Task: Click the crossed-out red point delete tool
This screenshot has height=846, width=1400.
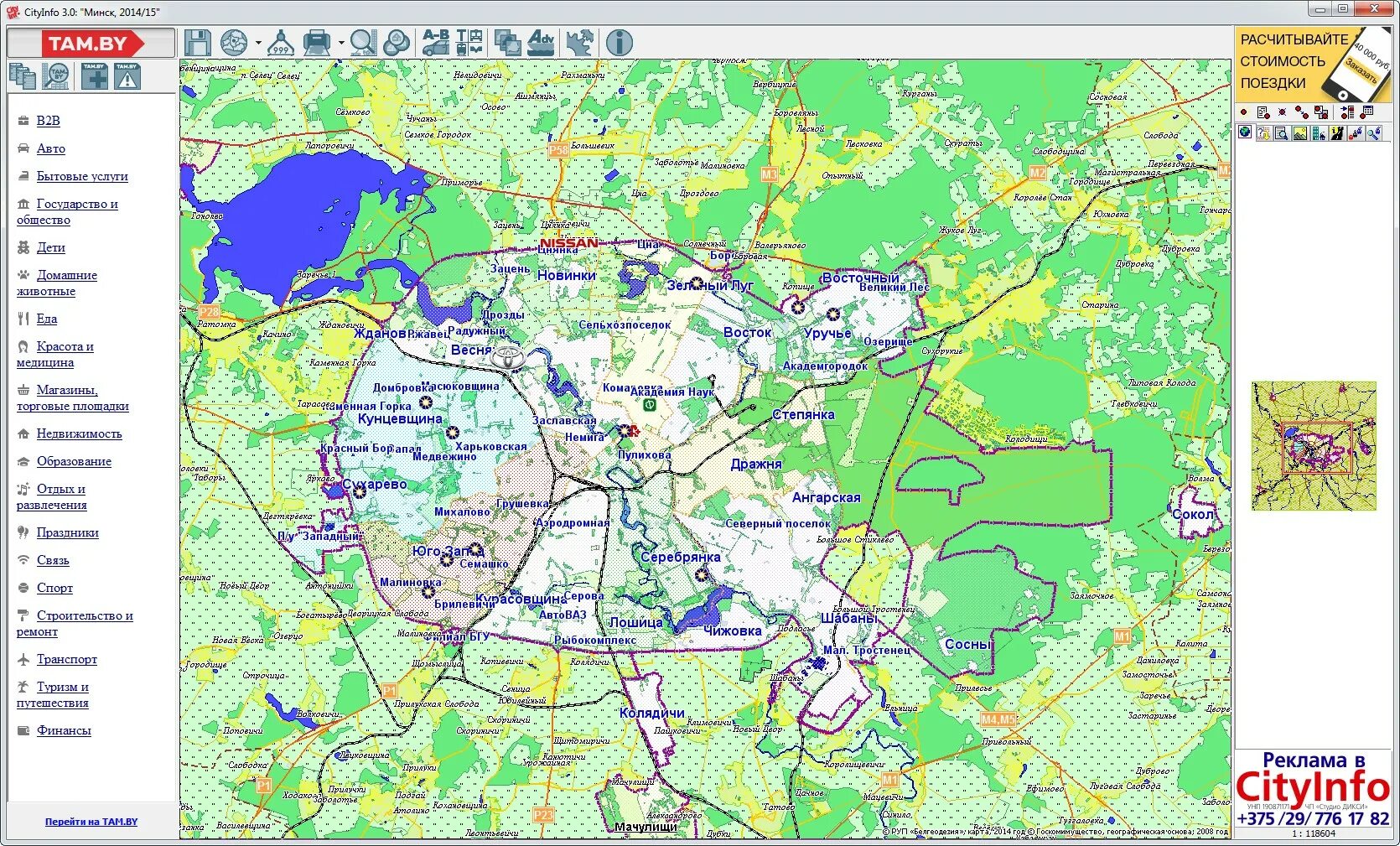Action: point(1282,112)
